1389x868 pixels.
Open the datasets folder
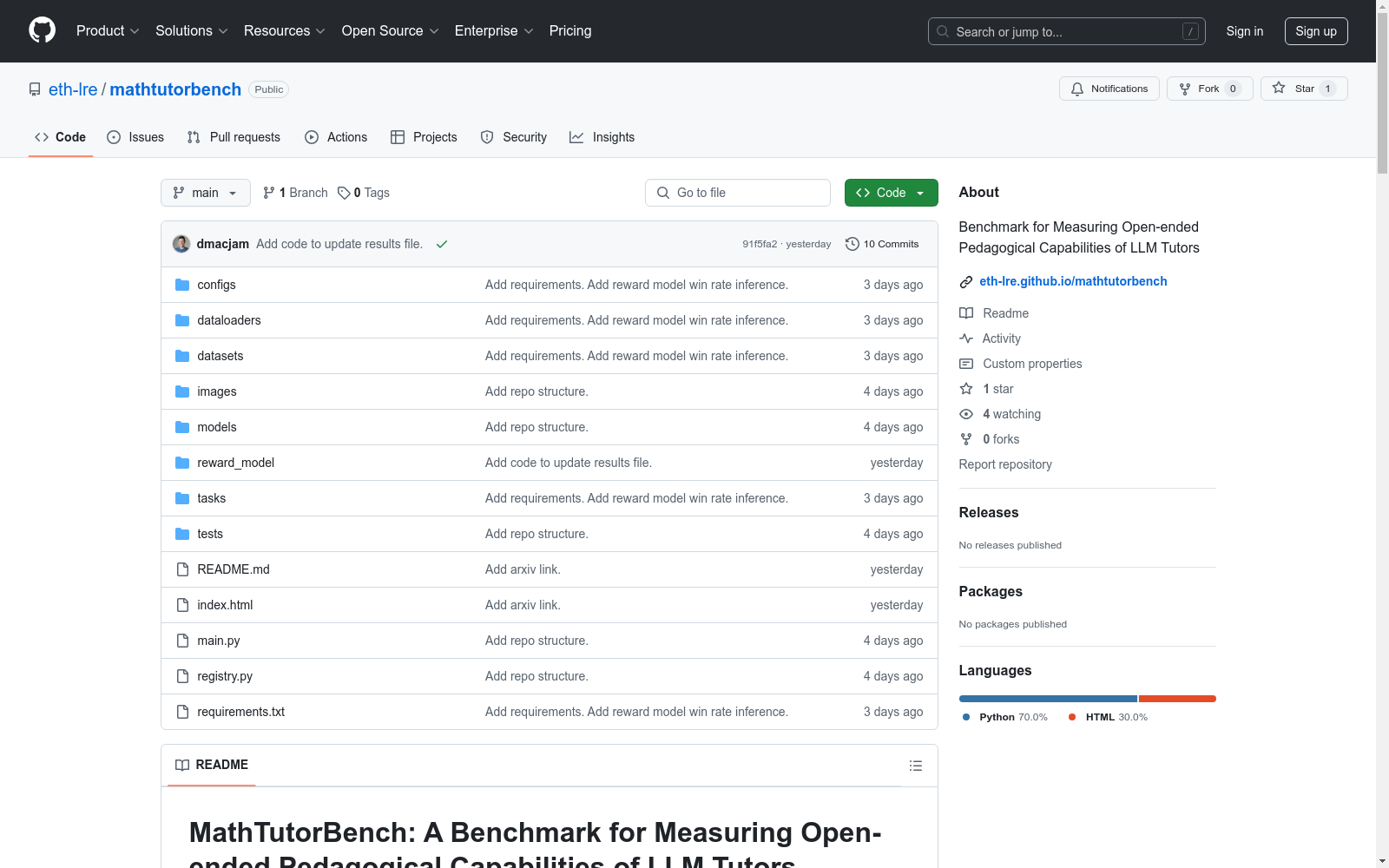point(221,356)
